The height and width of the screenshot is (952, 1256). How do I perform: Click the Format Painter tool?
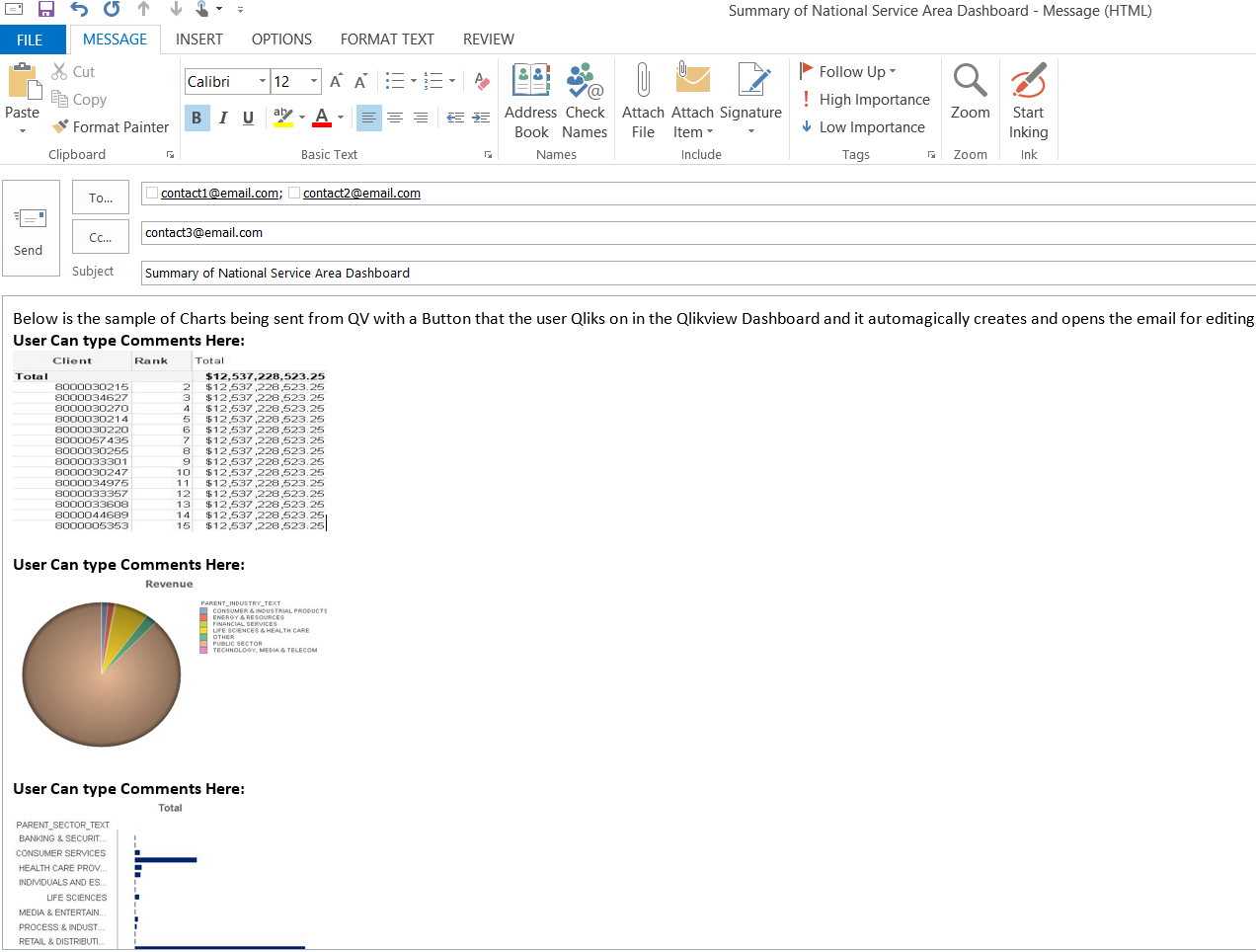tap(111, 127)
